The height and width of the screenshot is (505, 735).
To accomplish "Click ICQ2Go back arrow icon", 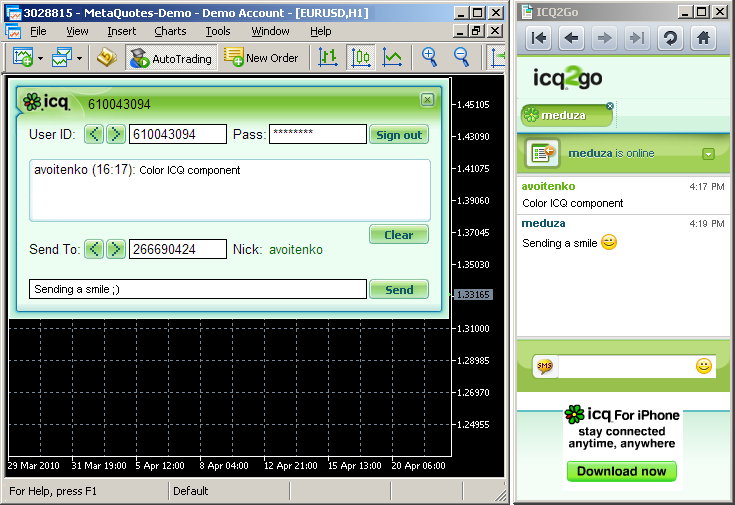I will 571,38.
